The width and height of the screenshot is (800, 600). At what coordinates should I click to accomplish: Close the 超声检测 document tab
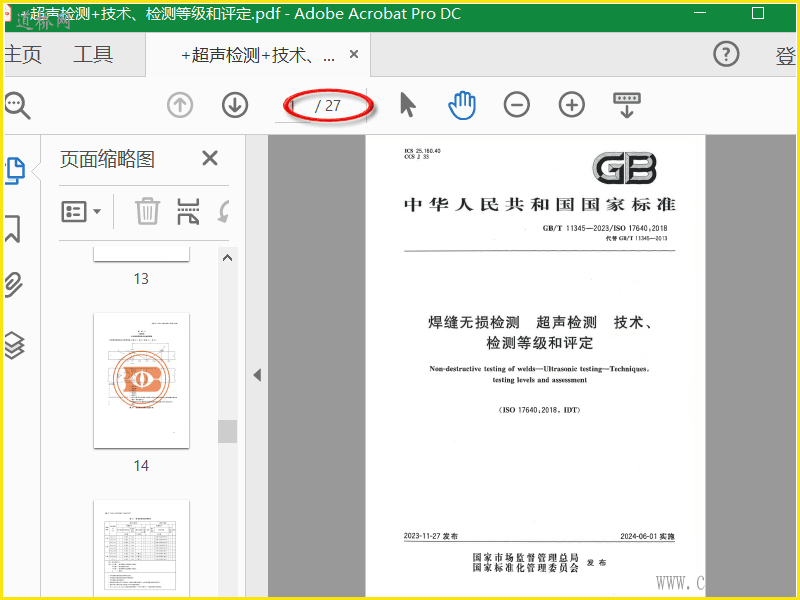354,54
